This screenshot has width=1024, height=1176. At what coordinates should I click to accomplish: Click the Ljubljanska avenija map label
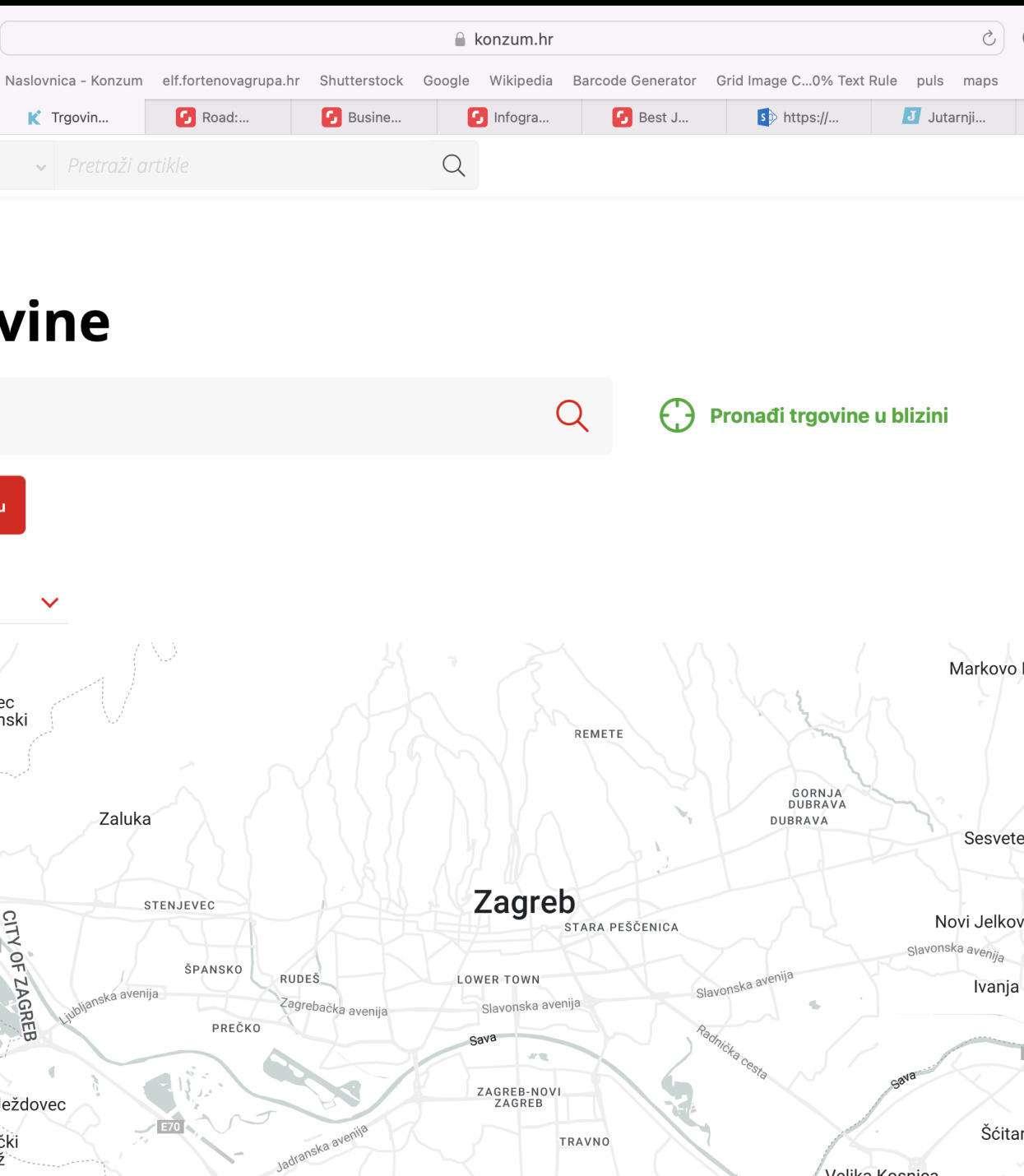coord(109,1007)
